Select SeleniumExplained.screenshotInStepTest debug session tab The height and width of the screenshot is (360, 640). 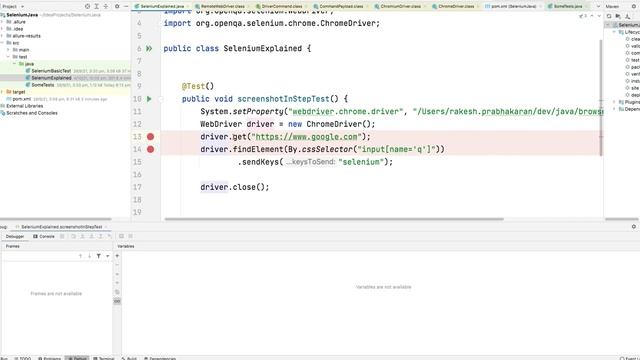click(61, 227)
